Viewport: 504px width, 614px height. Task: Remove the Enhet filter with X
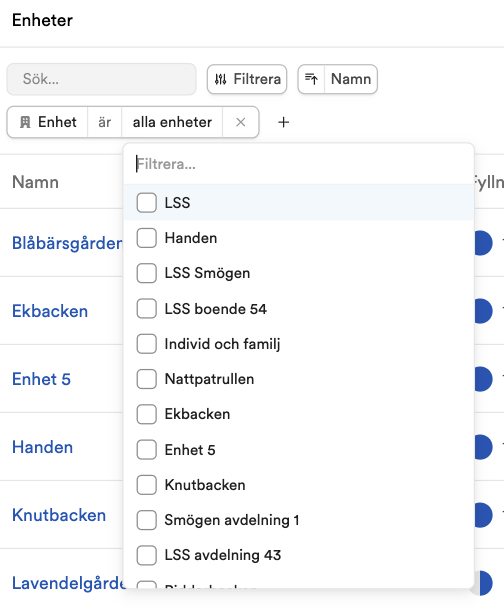tap(240, 122)
